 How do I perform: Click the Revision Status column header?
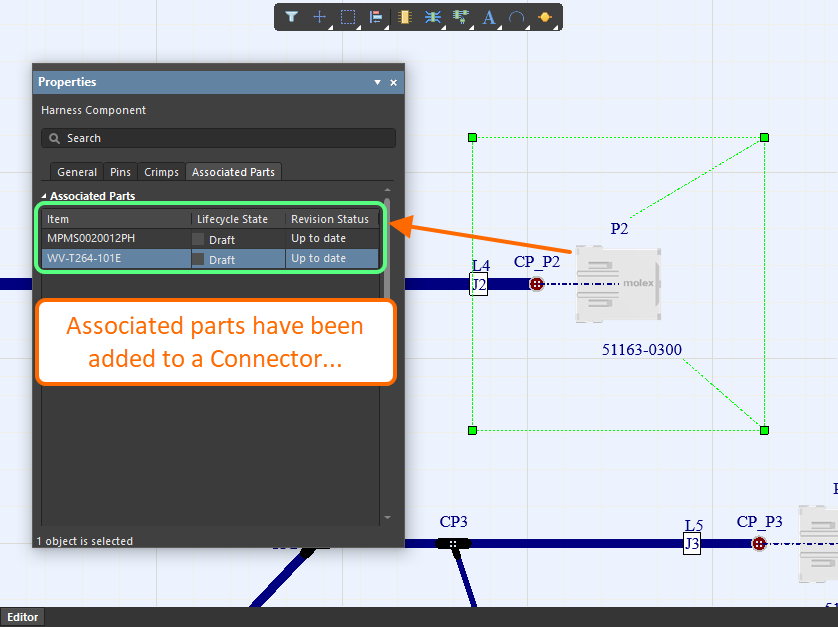pos(330,219)
